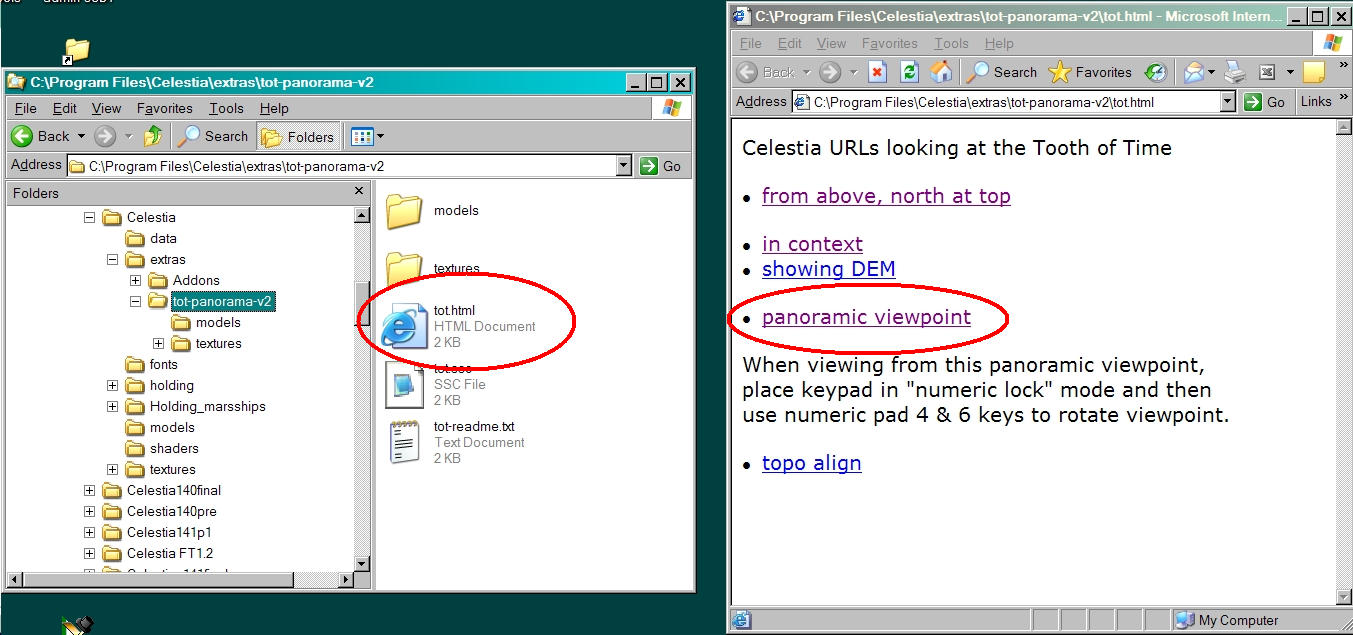Select the tot-readme.txt text document icon
The image size is (1353, 635).
[x=404, y=442]
